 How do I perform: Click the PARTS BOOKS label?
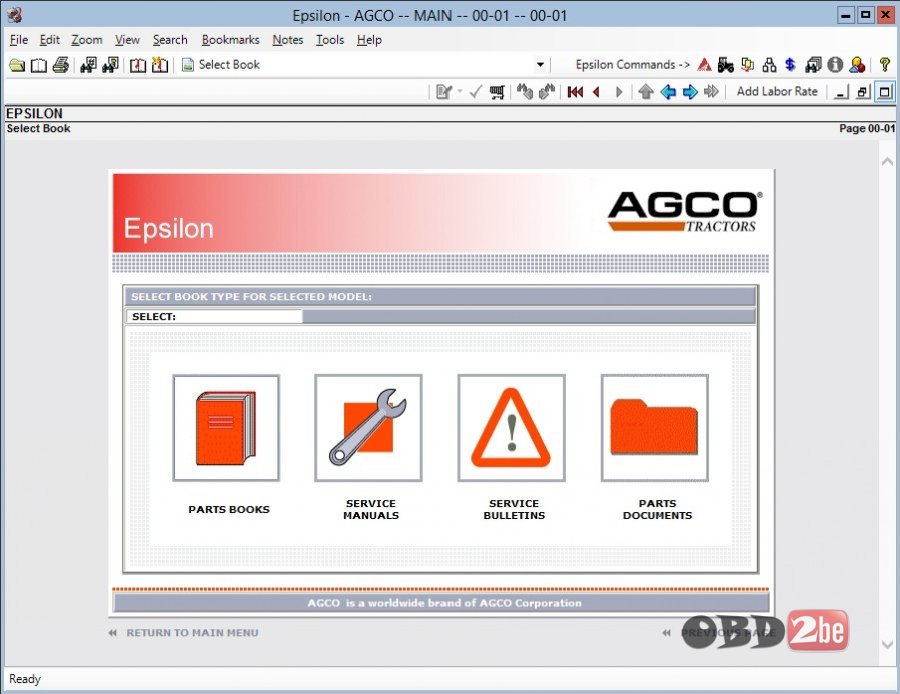pyautogui.click(x=228, y=509)
